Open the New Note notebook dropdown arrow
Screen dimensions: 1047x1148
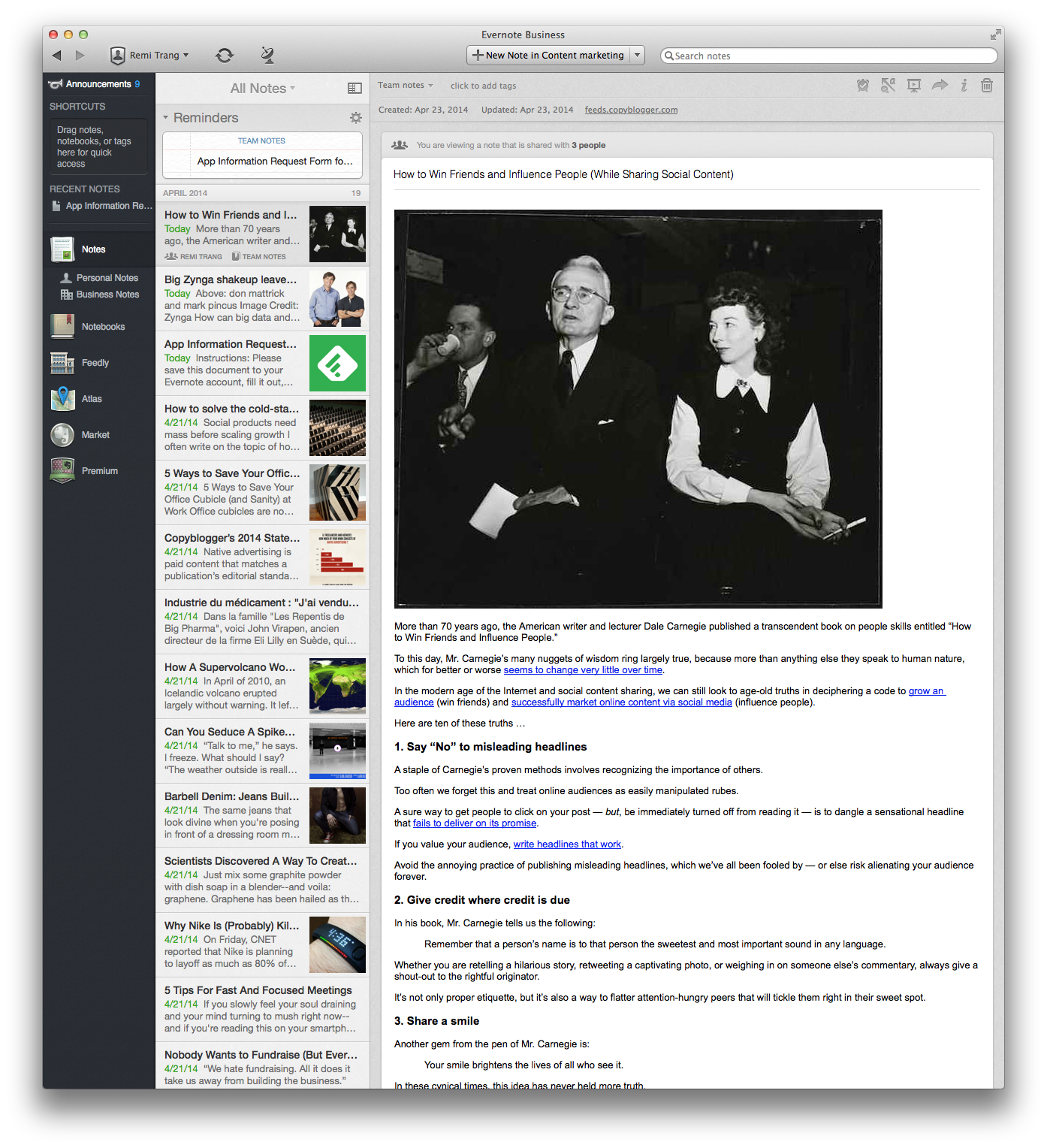click(638, 55)
